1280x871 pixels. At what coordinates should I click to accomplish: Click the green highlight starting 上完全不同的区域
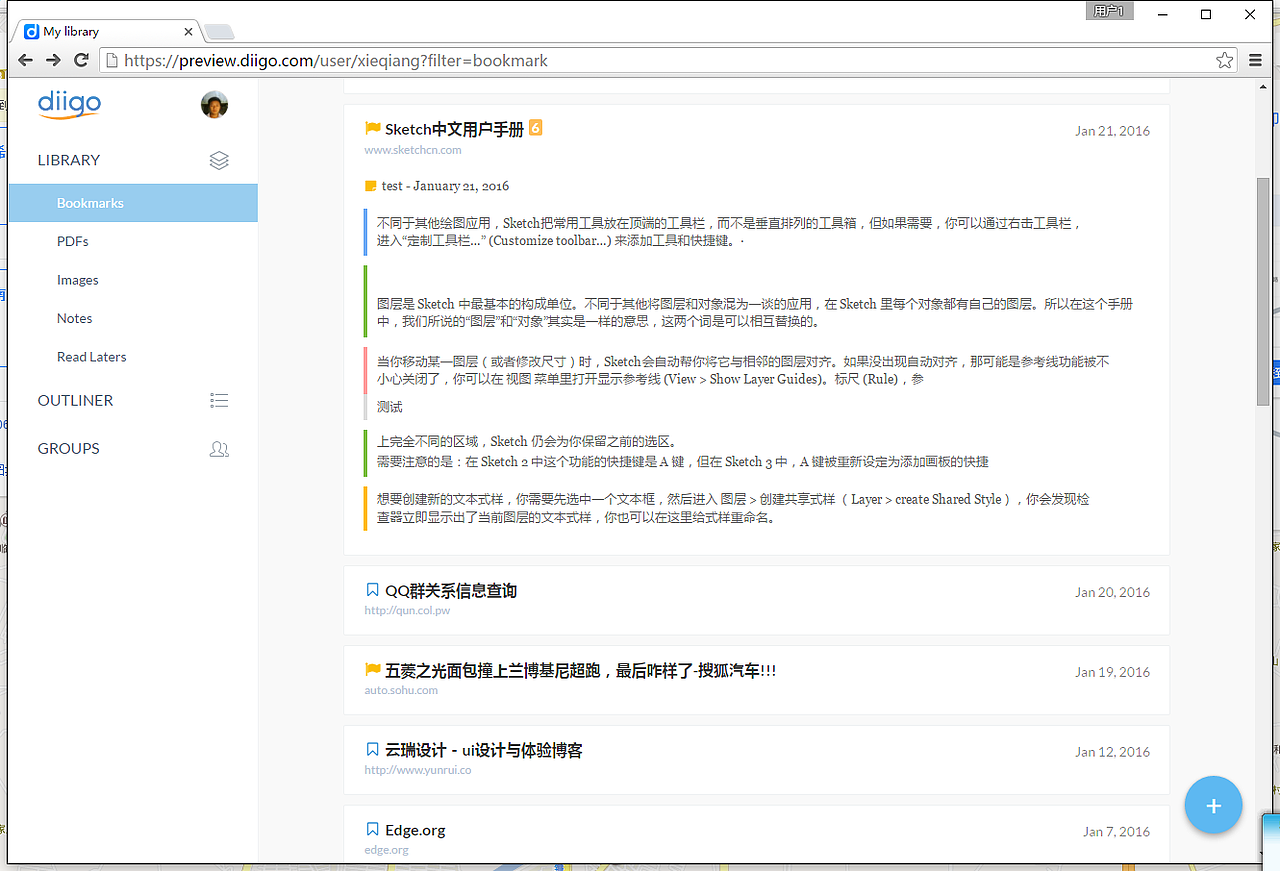[x=683, y=451]
